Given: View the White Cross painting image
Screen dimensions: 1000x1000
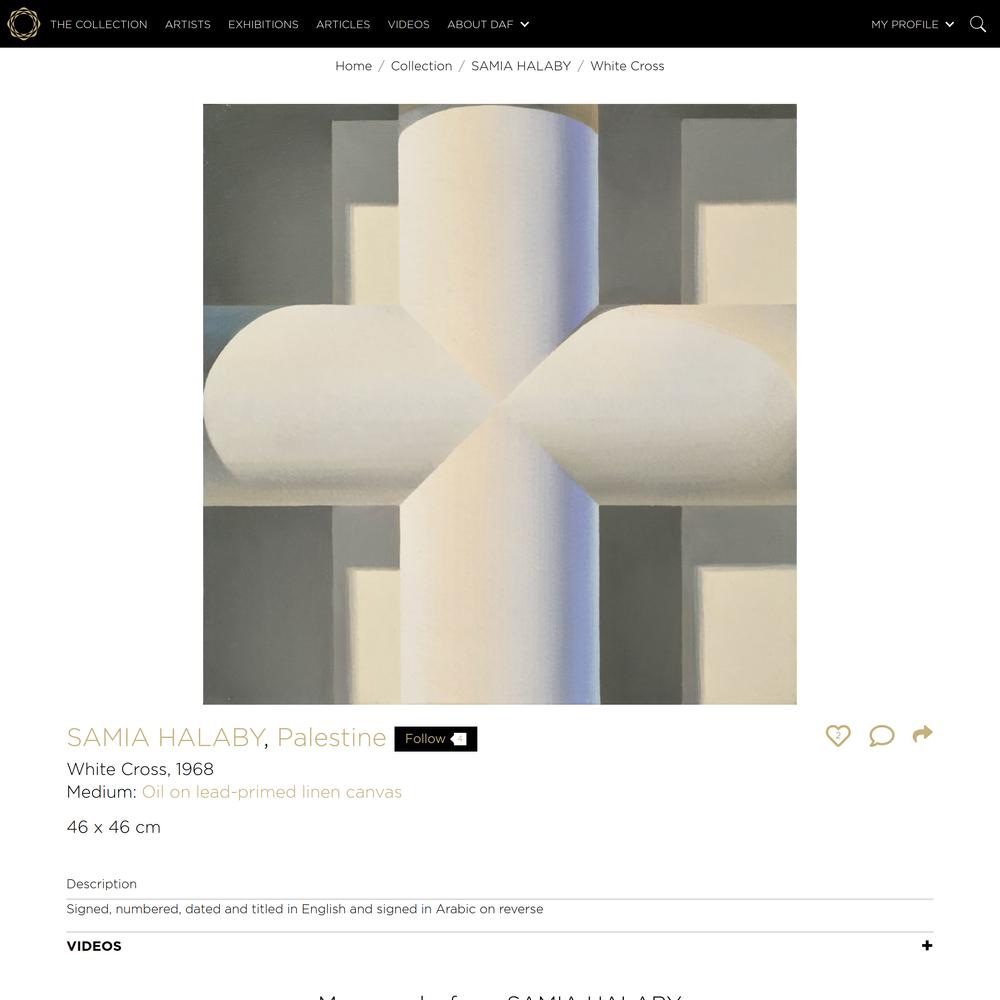Looking at the screenshot, I should (x=500, y=404).
